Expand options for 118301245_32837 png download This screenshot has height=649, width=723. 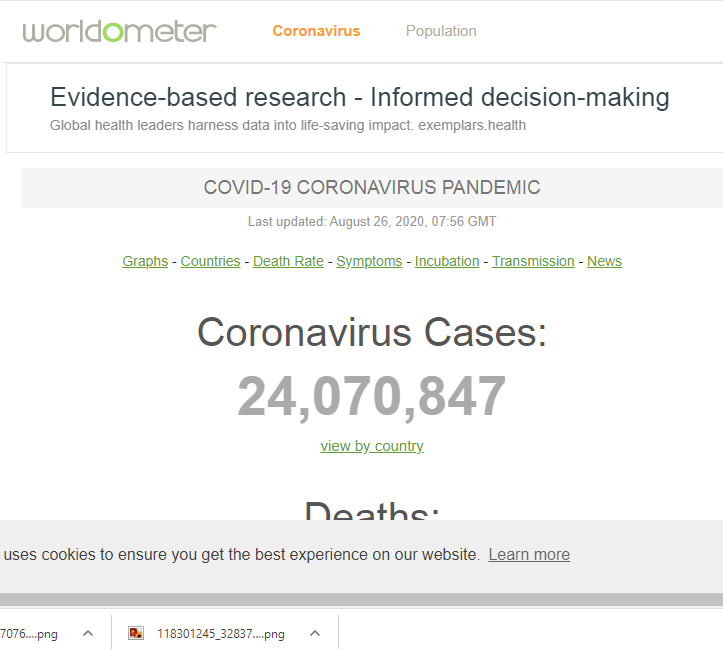(x=315, y=633)
